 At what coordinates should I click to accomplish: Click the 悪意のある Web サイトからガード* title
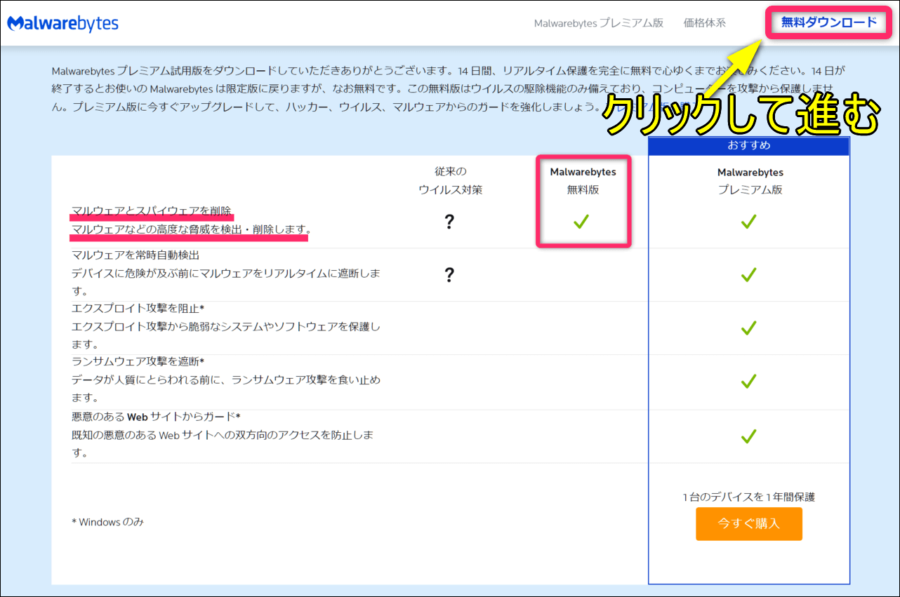[x=156, y=417]
